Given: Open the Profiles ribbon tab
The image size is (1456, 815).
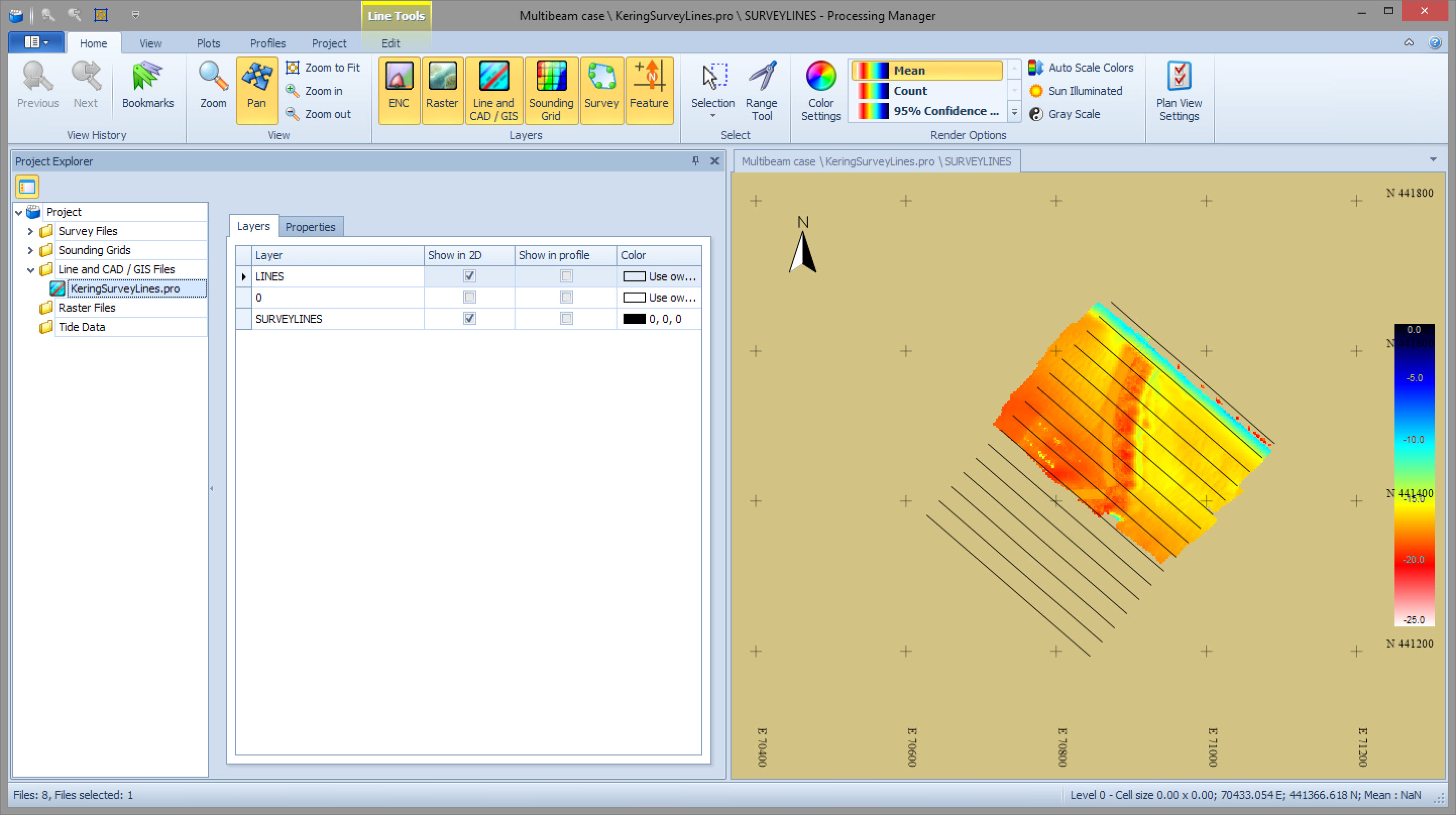Looking at the screenshot, I should point(267,43).
